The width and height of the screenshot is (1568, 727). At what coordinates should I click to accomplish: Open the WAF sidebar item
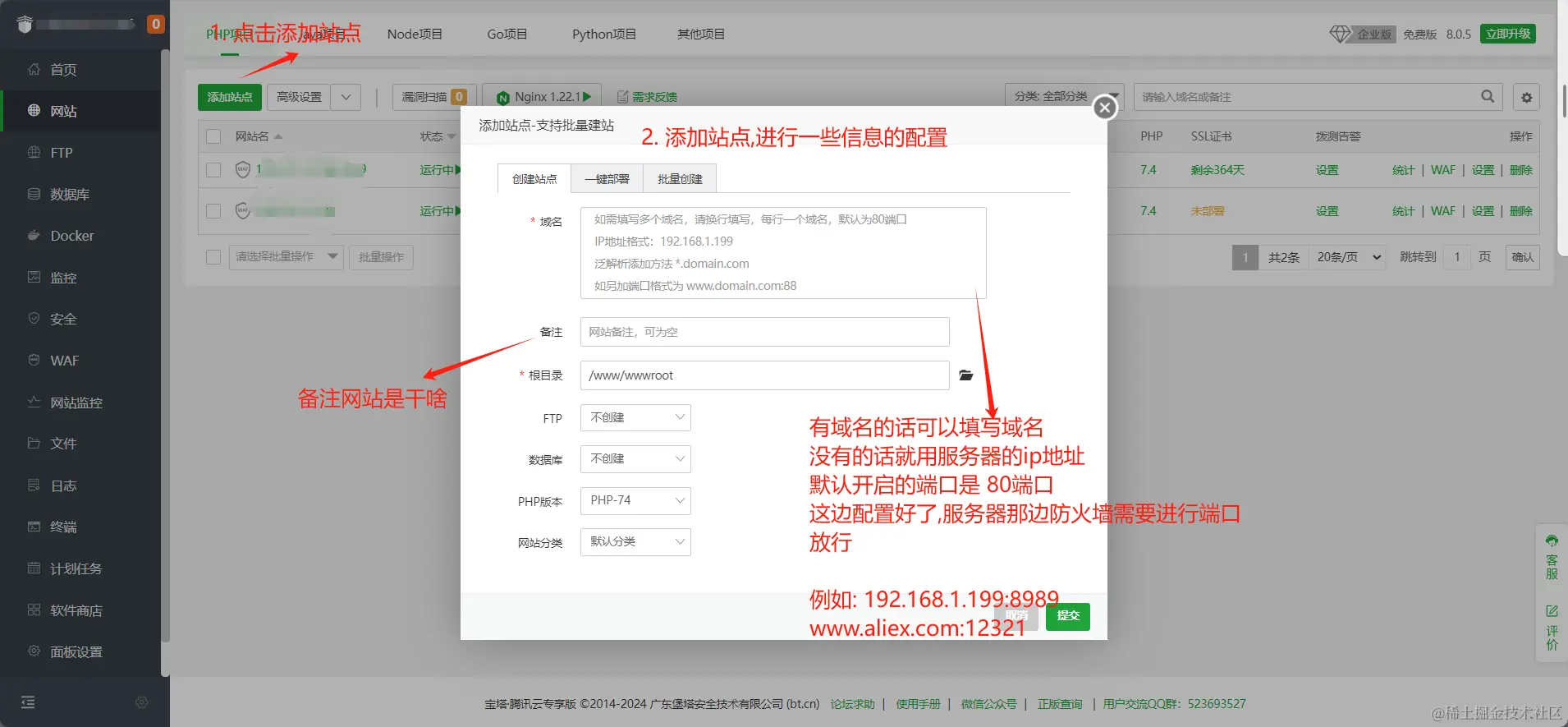(64, 361)
